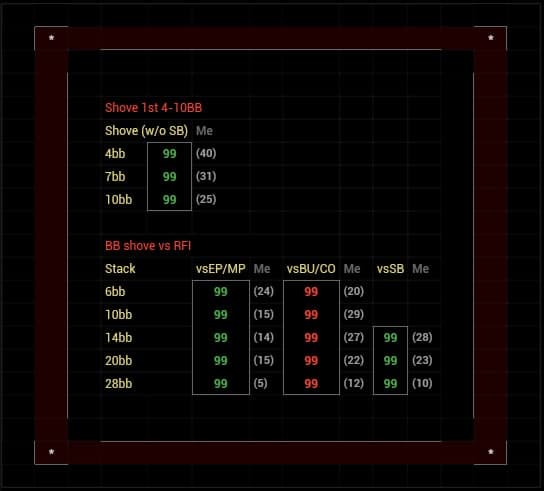Viewport: 544px width, 491px height.
Task: Click the vsSB column header
Action: (x=390, y=269)
